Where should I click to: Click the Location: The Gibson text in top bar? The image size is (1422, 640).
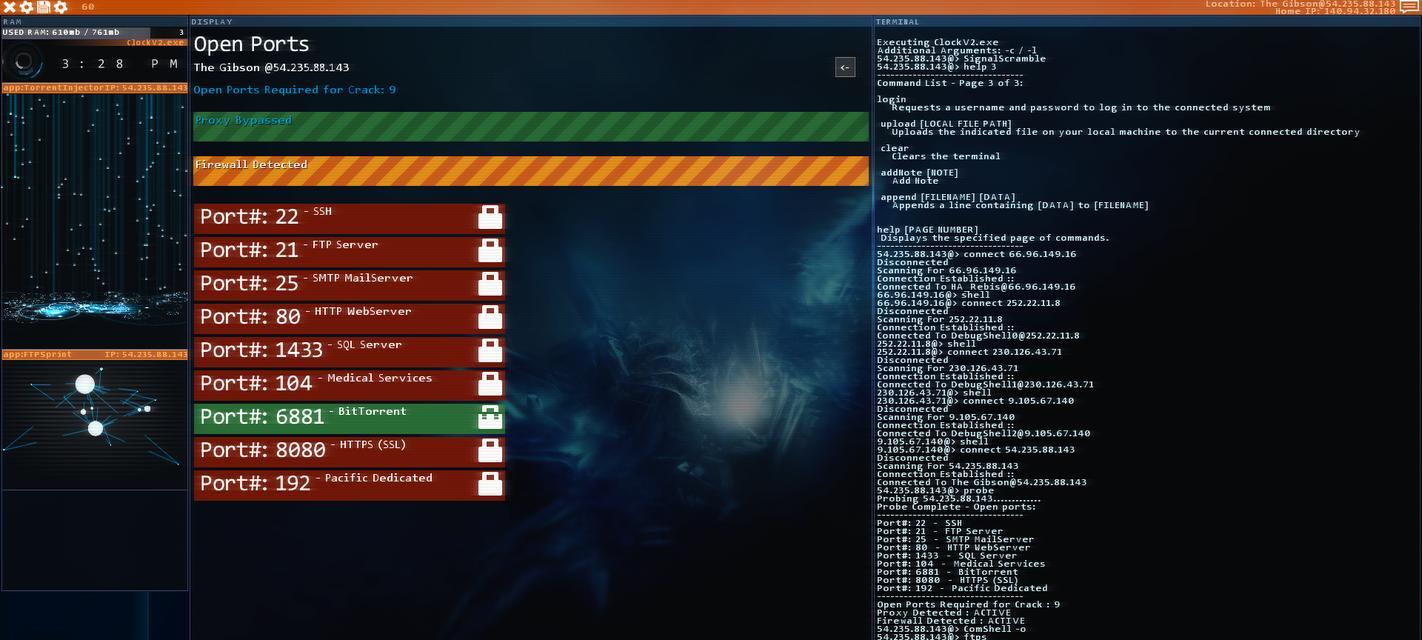1300,4
